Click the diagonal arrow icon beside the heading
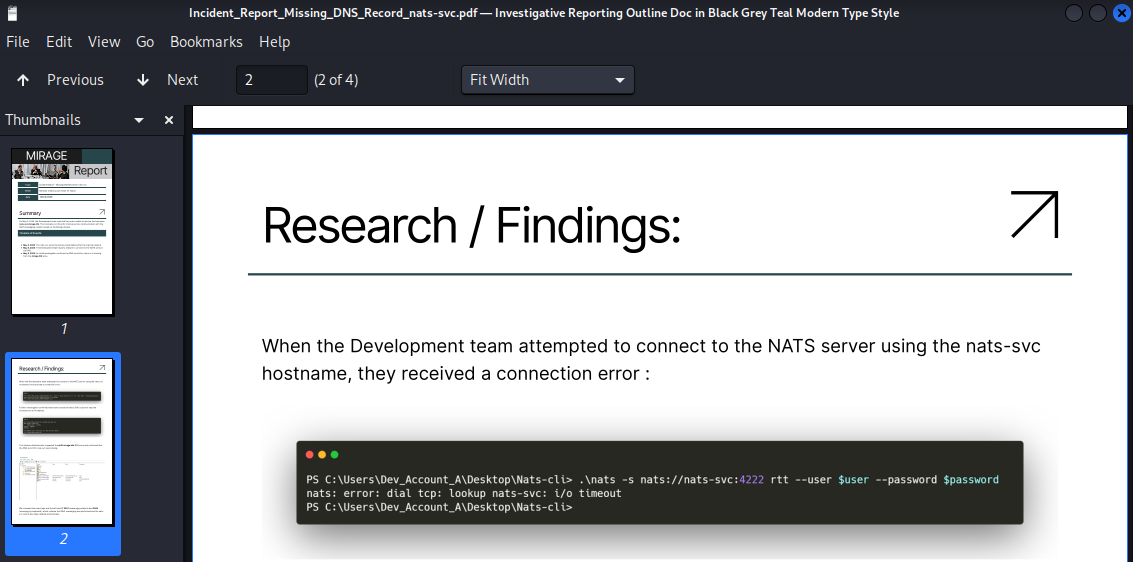The width and height of the screenshot is (1133, 562). click(1034, 214)
